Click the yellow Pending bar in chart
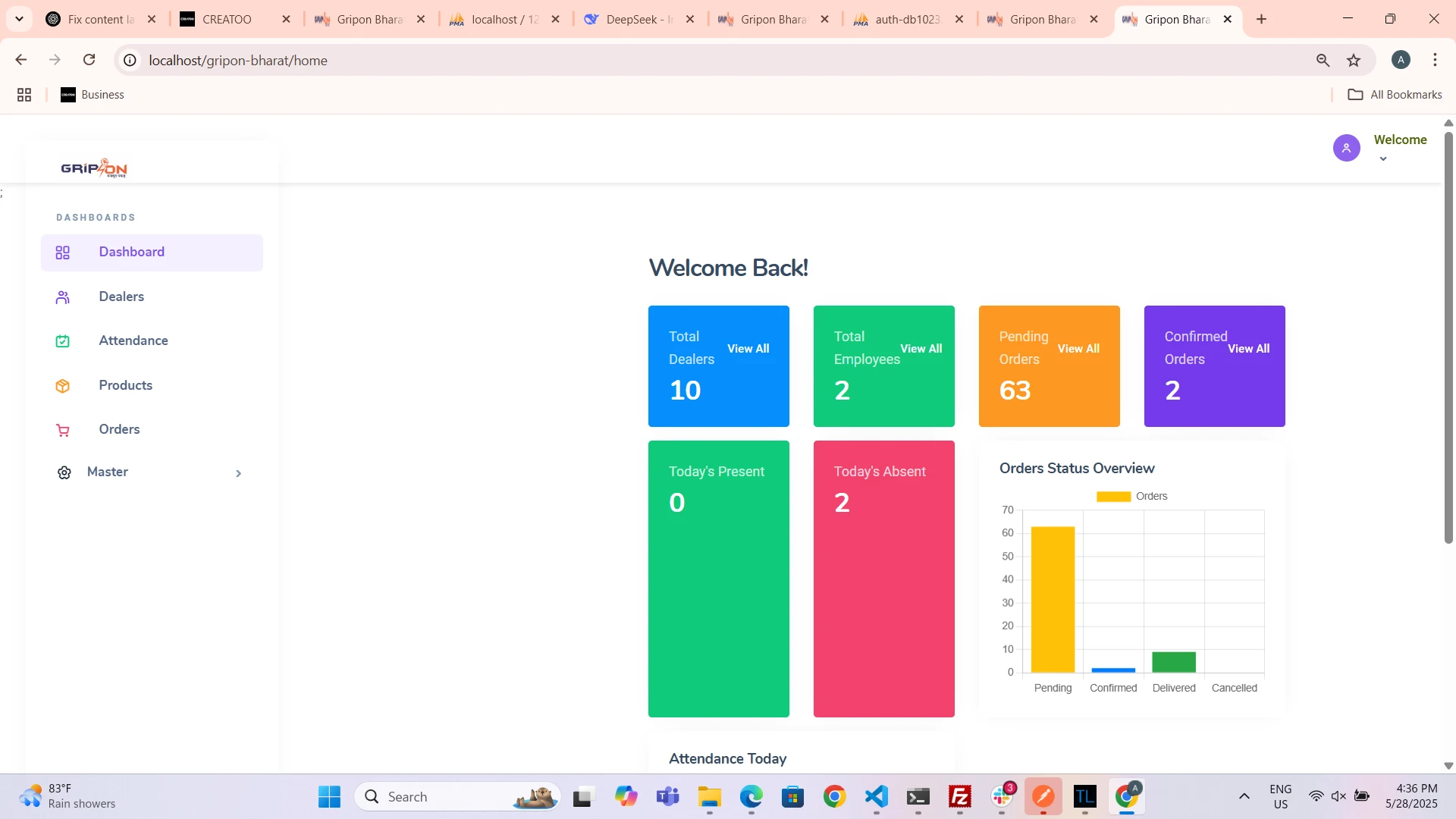1456x819 pixels. pos(1053,599)
